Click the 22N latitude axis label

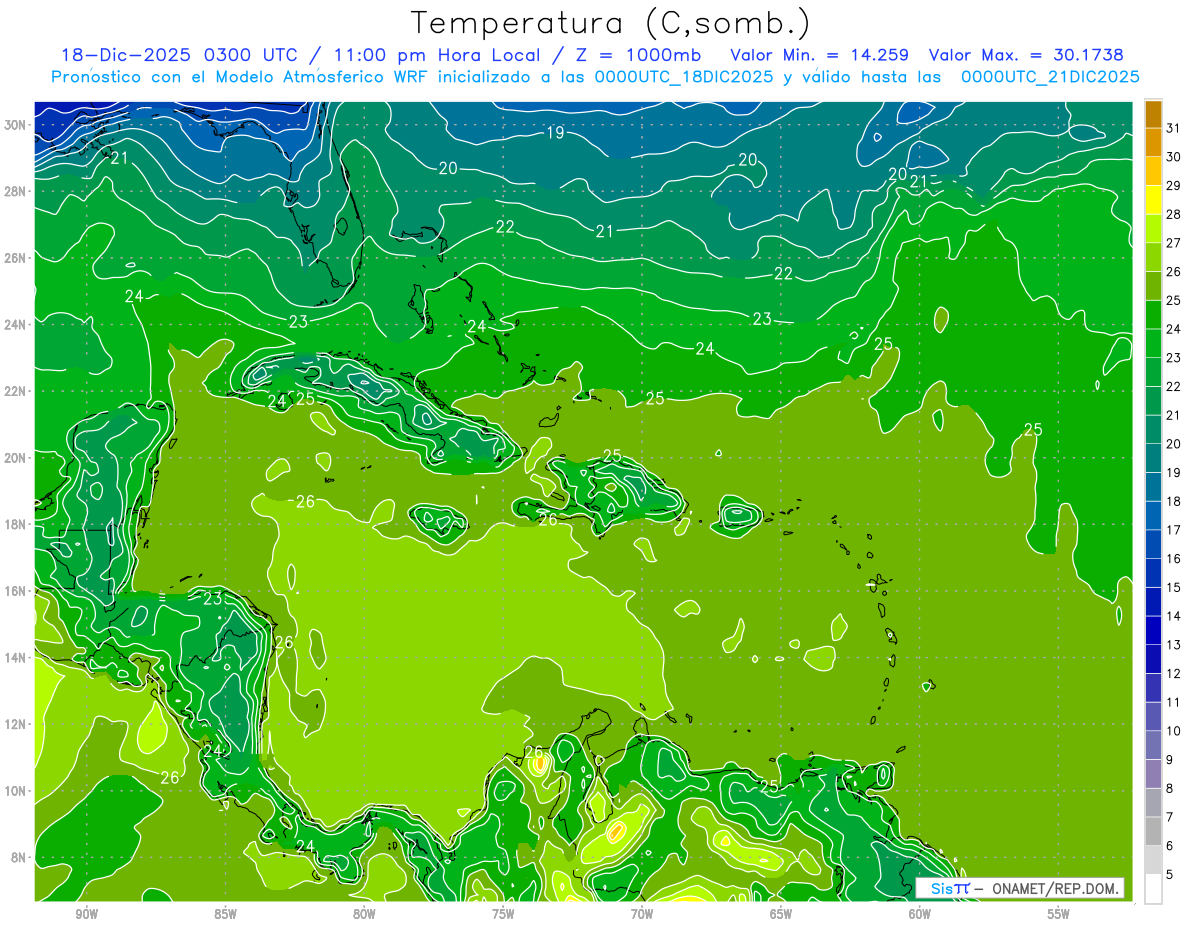pyautogui.click(x=16, y=391)
